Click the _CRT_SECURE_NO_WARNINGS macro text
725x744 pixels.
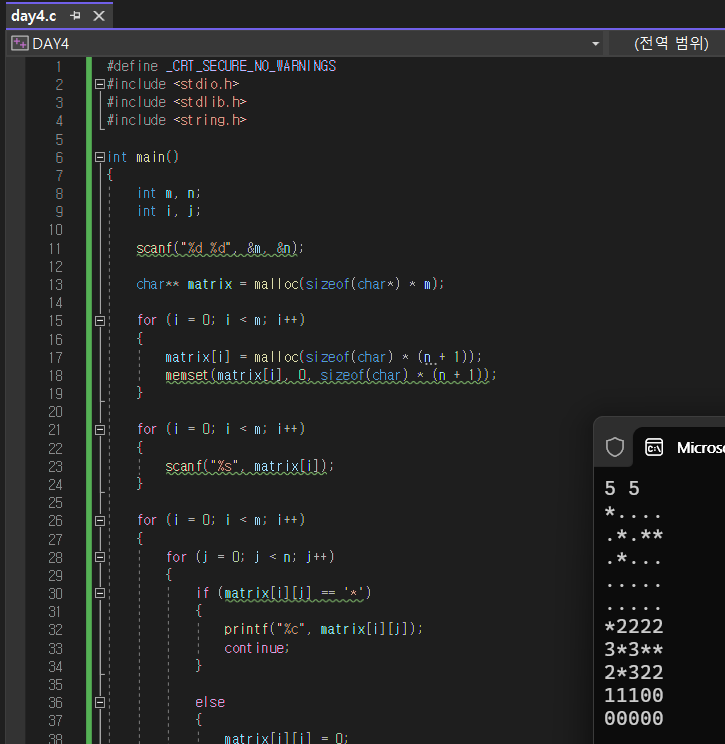[x=251, y=66]
